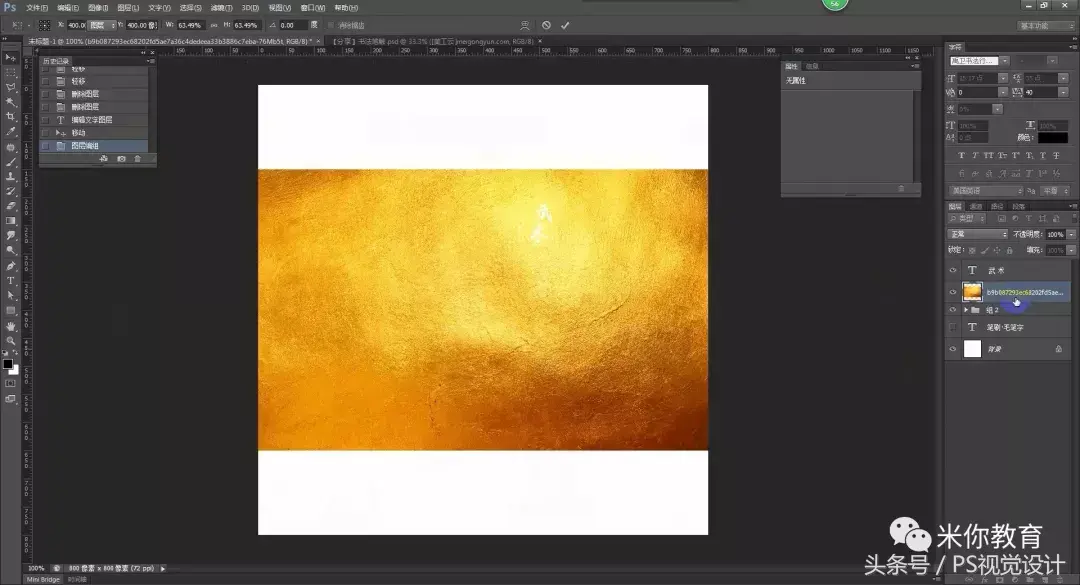This screenshot has width=1080, height=585.
Task: Toggle visibility of the 武术 text layer
Action: [952, 270]
